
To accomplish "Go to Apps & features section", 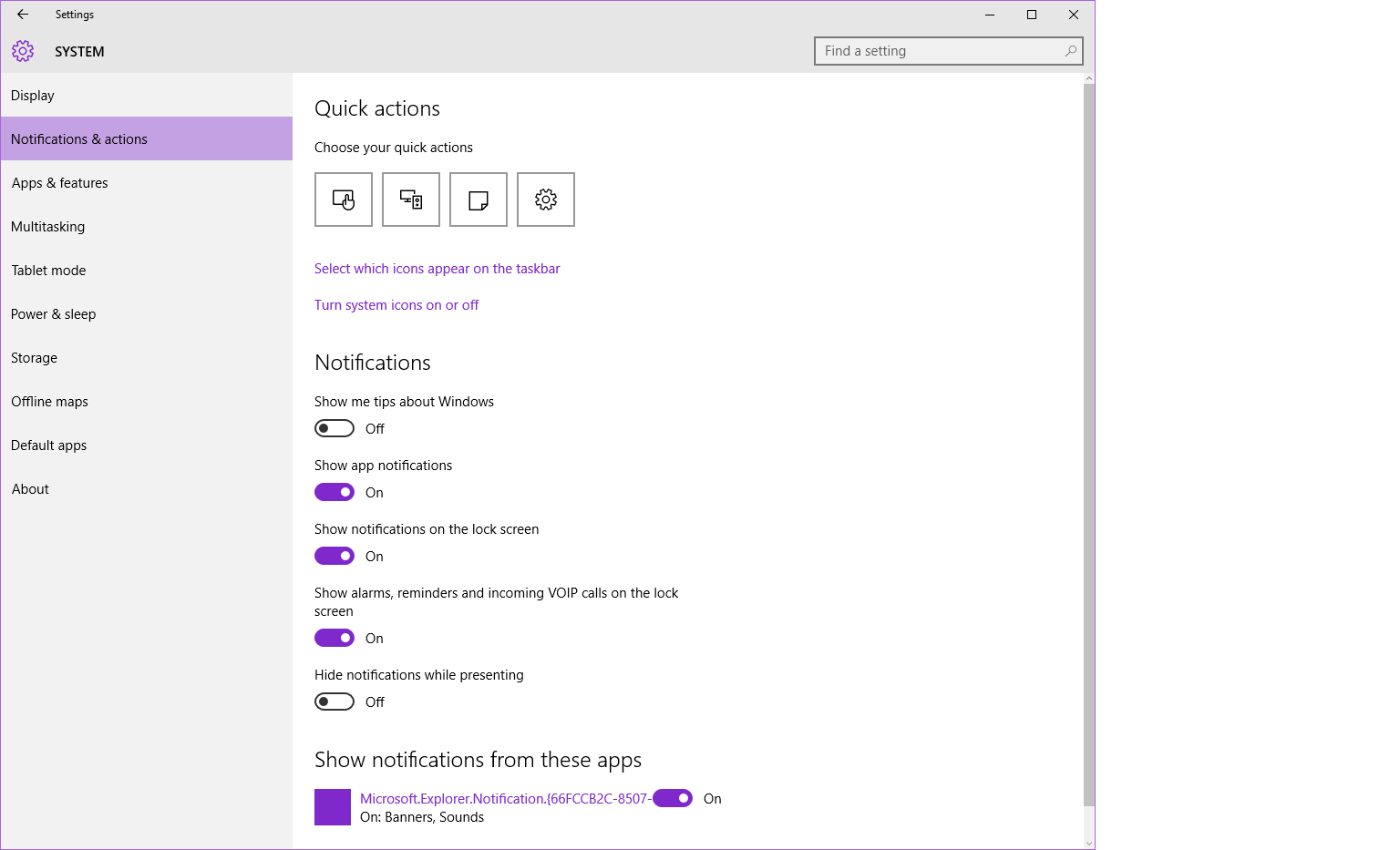I will pos(60,183).
